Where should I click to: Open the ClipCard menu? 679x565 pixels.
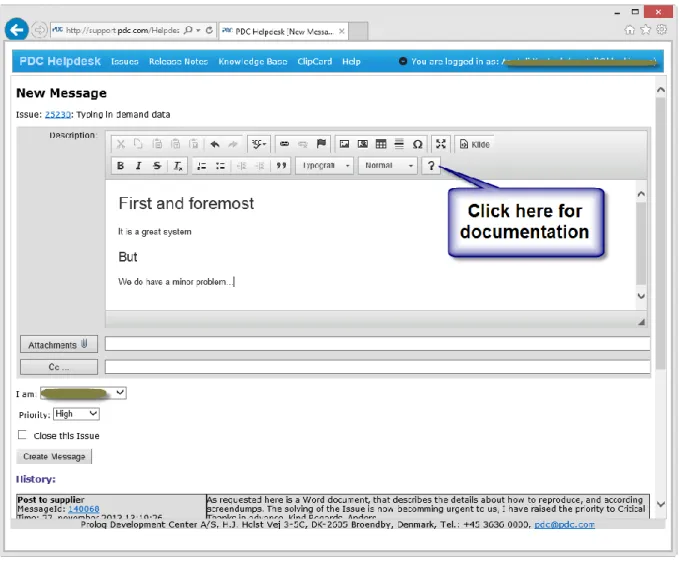[x=314, y=61]
